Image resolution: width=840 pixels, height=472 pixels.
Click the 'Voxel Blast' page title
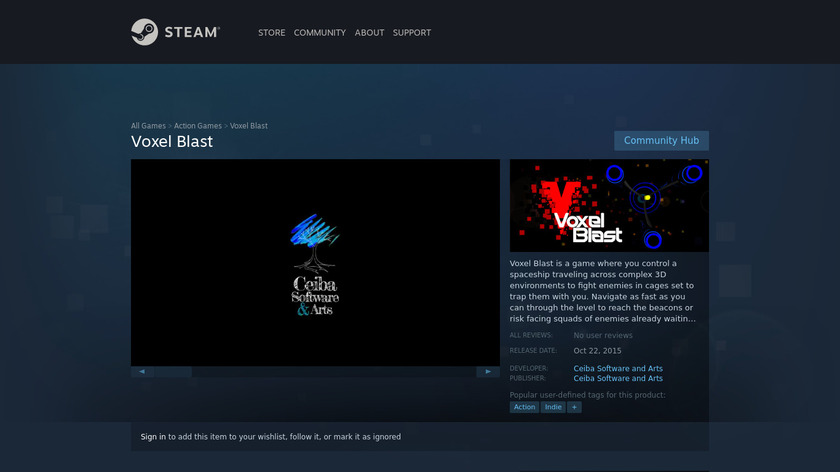(172, 141)
